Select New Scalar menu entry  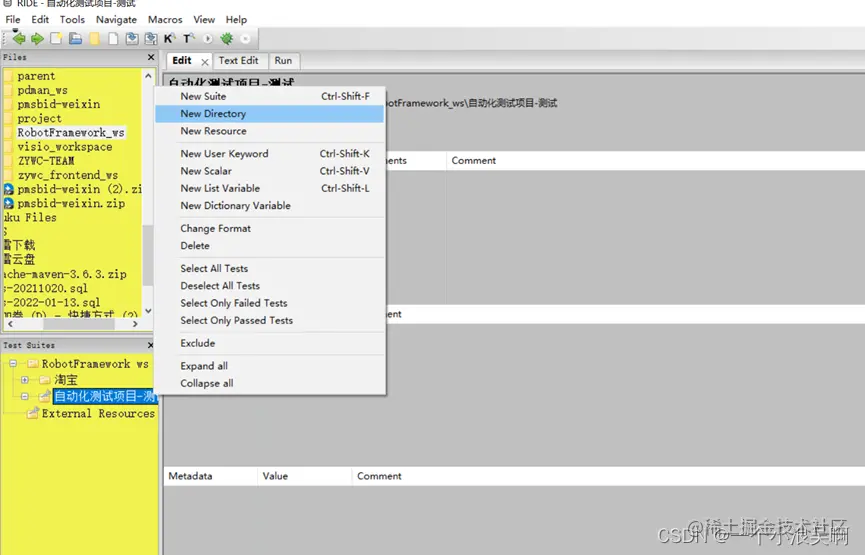[x=270, y=171]
